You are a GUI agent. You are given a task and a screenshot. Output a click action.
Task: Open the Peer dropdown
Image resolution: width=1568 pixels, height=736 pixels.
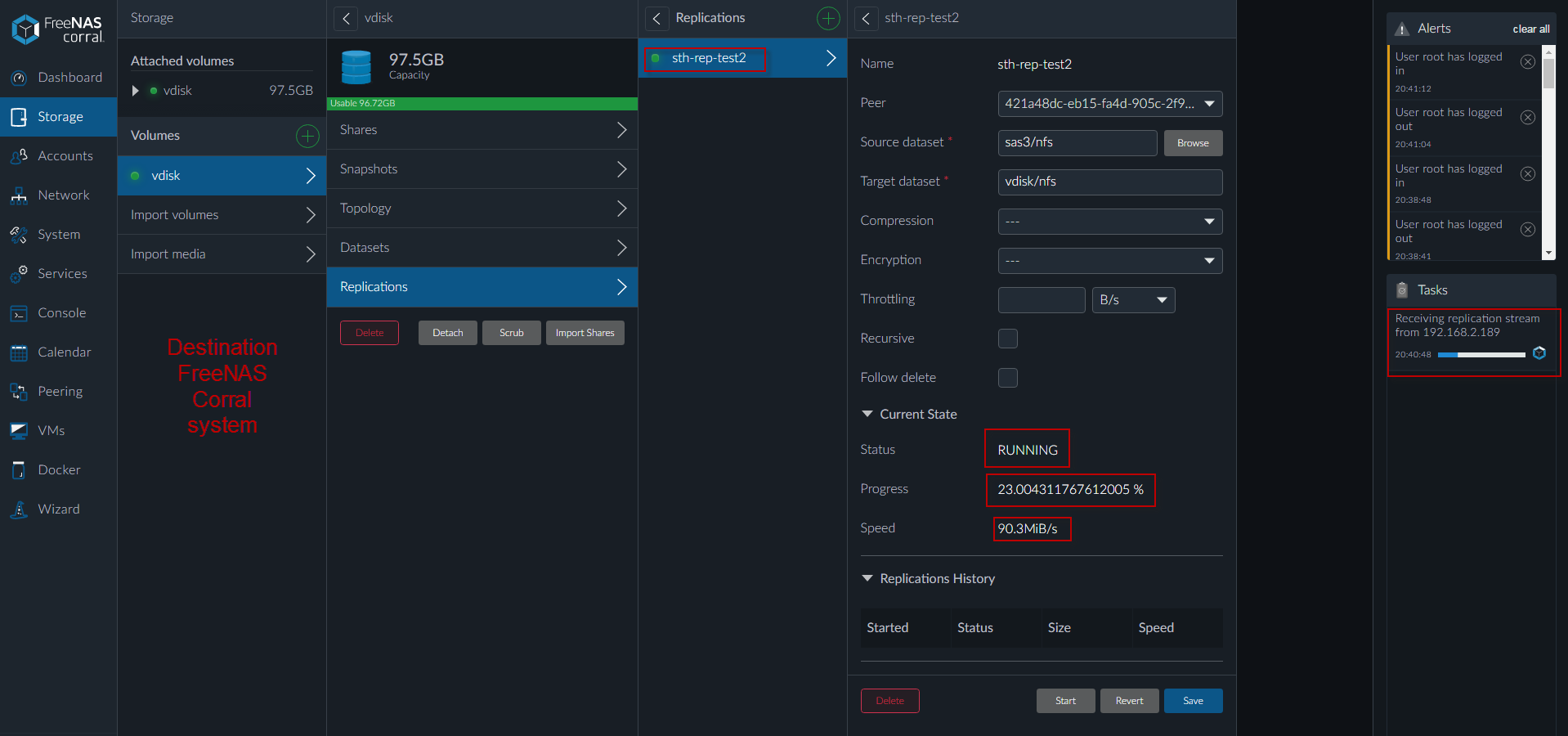tap(1109, 104)
